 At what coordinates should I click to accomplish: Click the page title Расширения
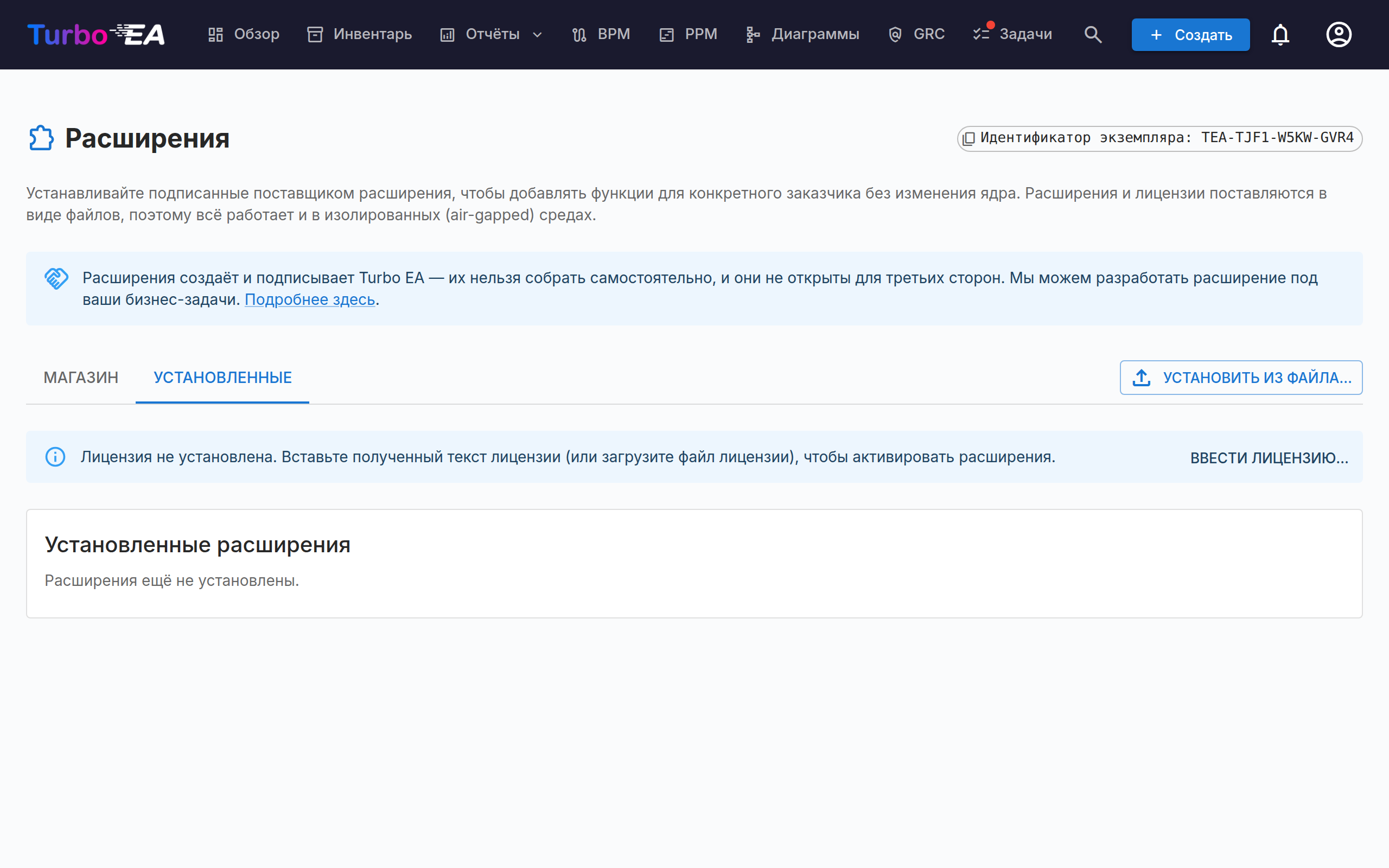tap(147, 138)
